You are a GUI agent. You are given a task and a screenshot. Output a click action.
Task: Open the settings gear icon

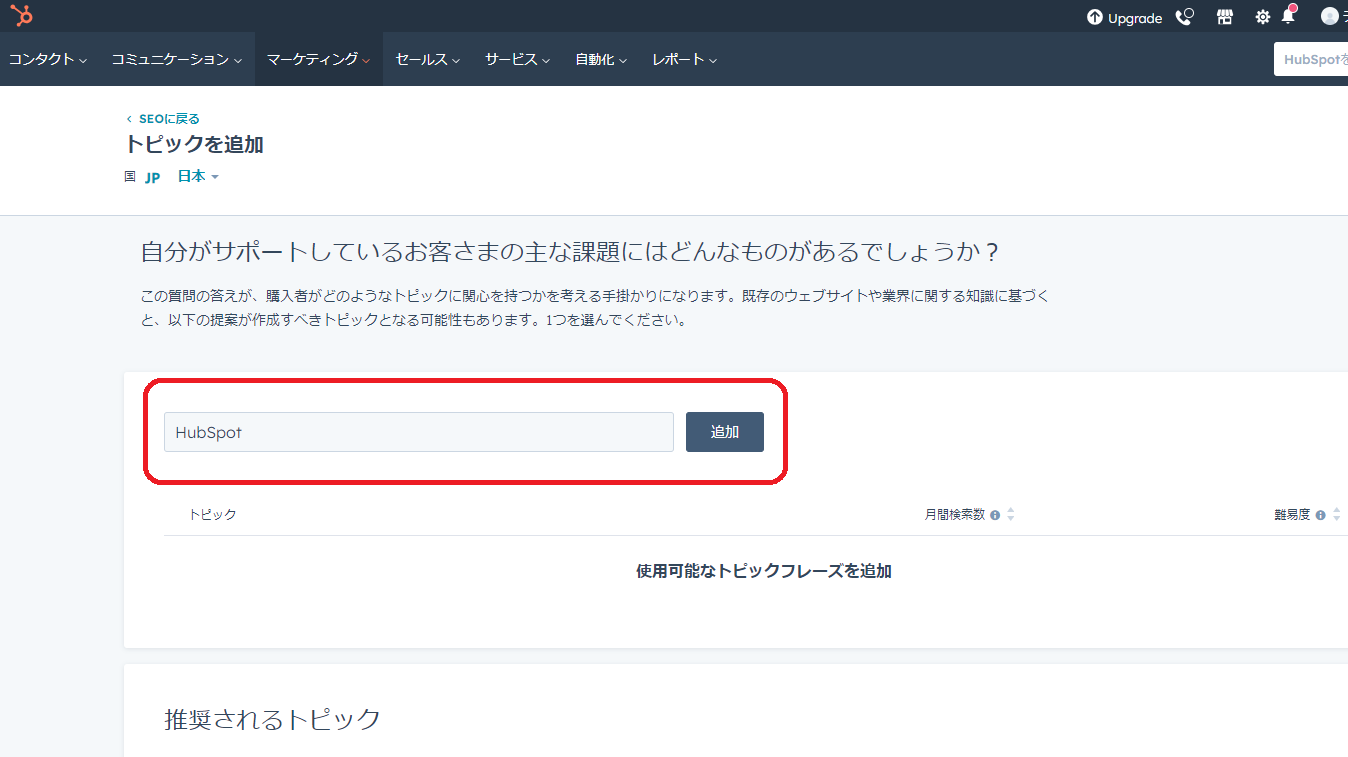click(x=1263, y=17)
